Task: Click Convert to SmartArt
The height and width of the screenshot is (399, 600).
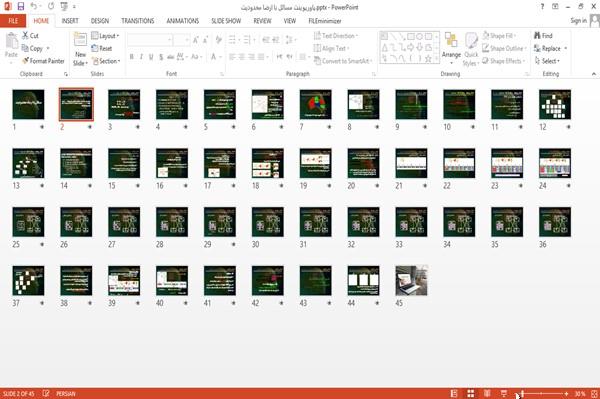Action: coord(342,61)
